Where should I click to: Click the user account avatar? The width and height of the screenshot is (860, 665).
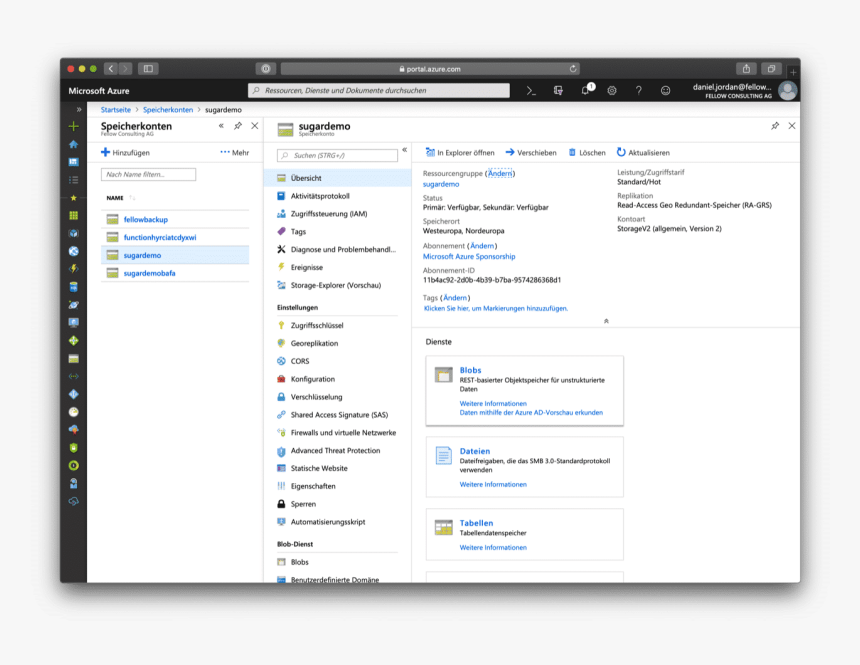[x=788, y=91]
